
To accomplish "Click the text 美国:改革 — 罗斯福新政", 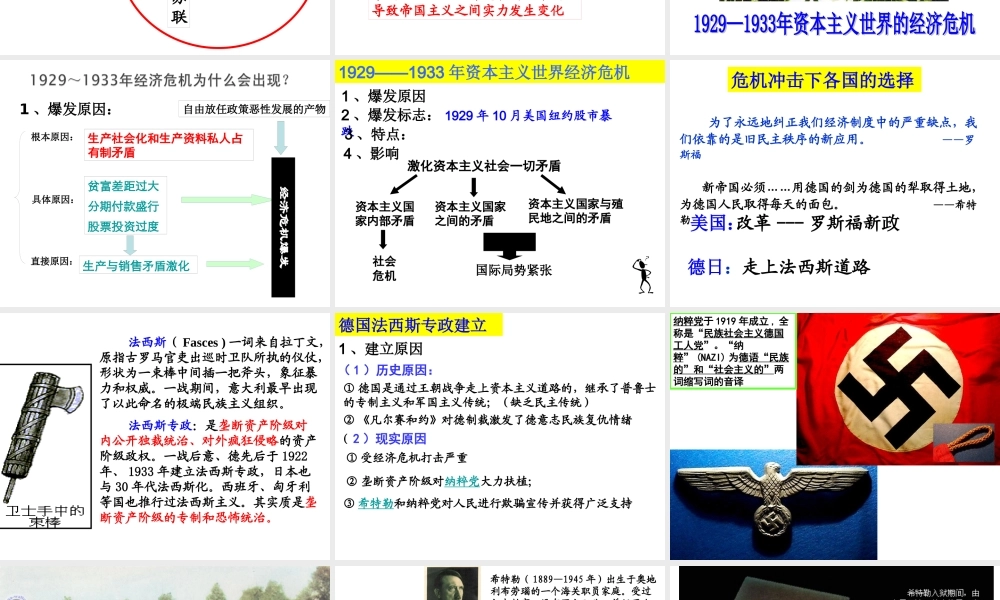I will pyautogui.click(x=795, y=223).
